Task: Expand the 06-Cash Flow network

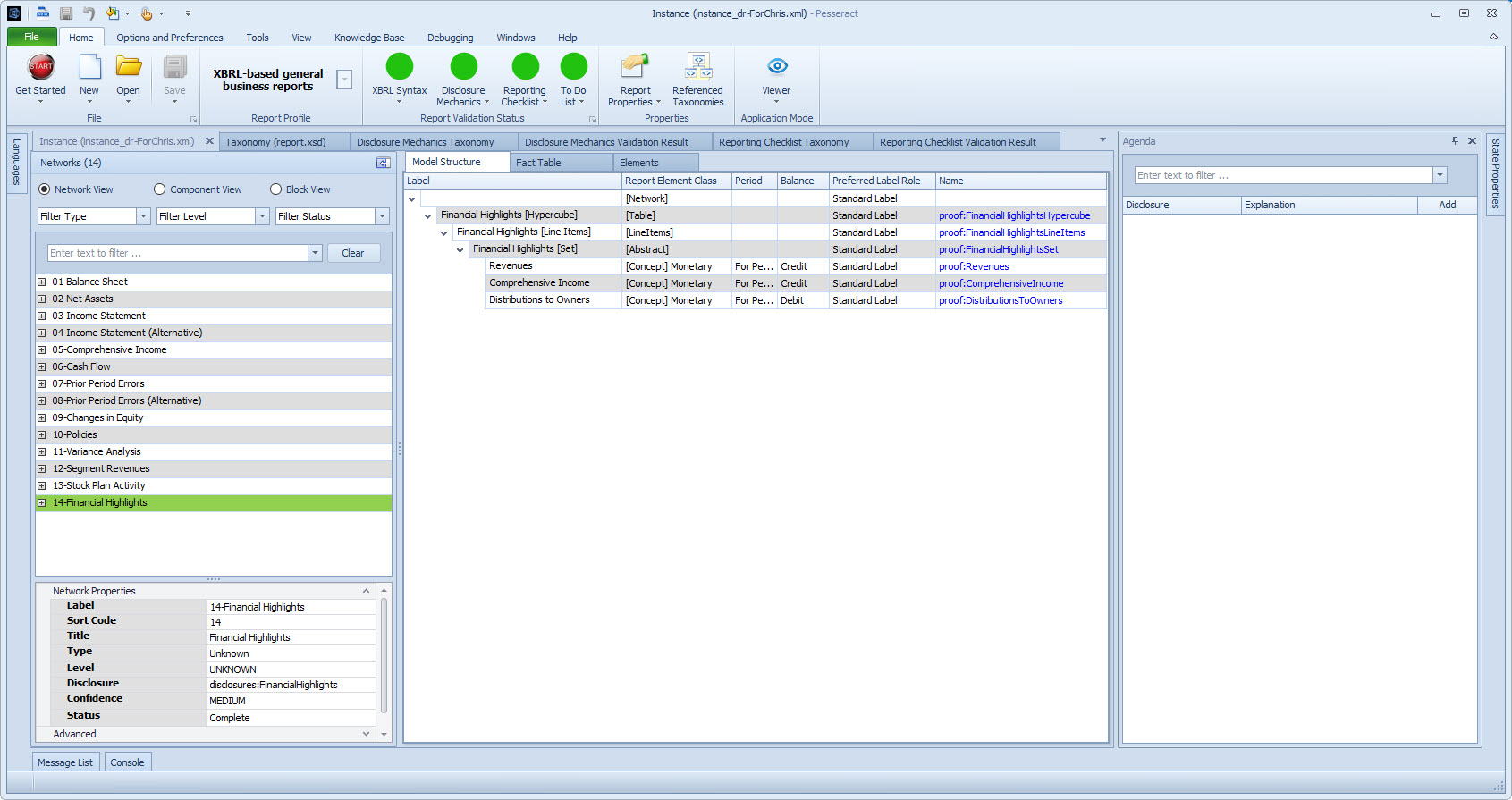Action: 41,366
